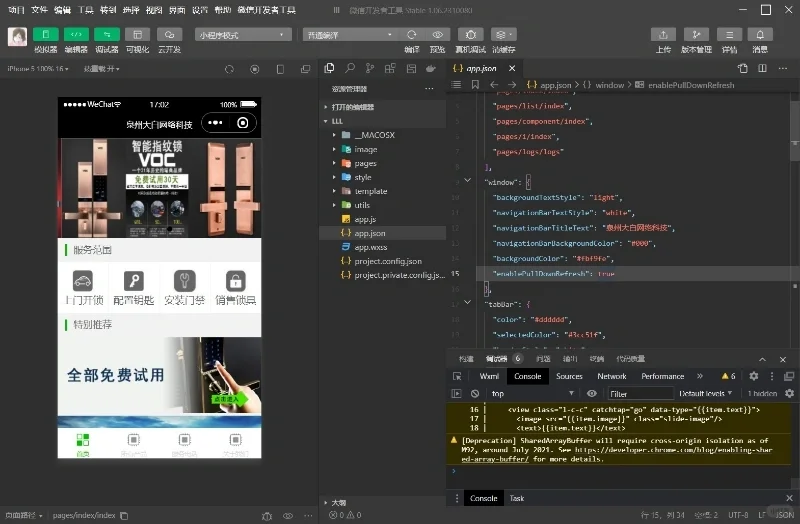This screenshot has height=524, width=800.
Task: Open the compile mode dropdown
Action: (349, 35)
